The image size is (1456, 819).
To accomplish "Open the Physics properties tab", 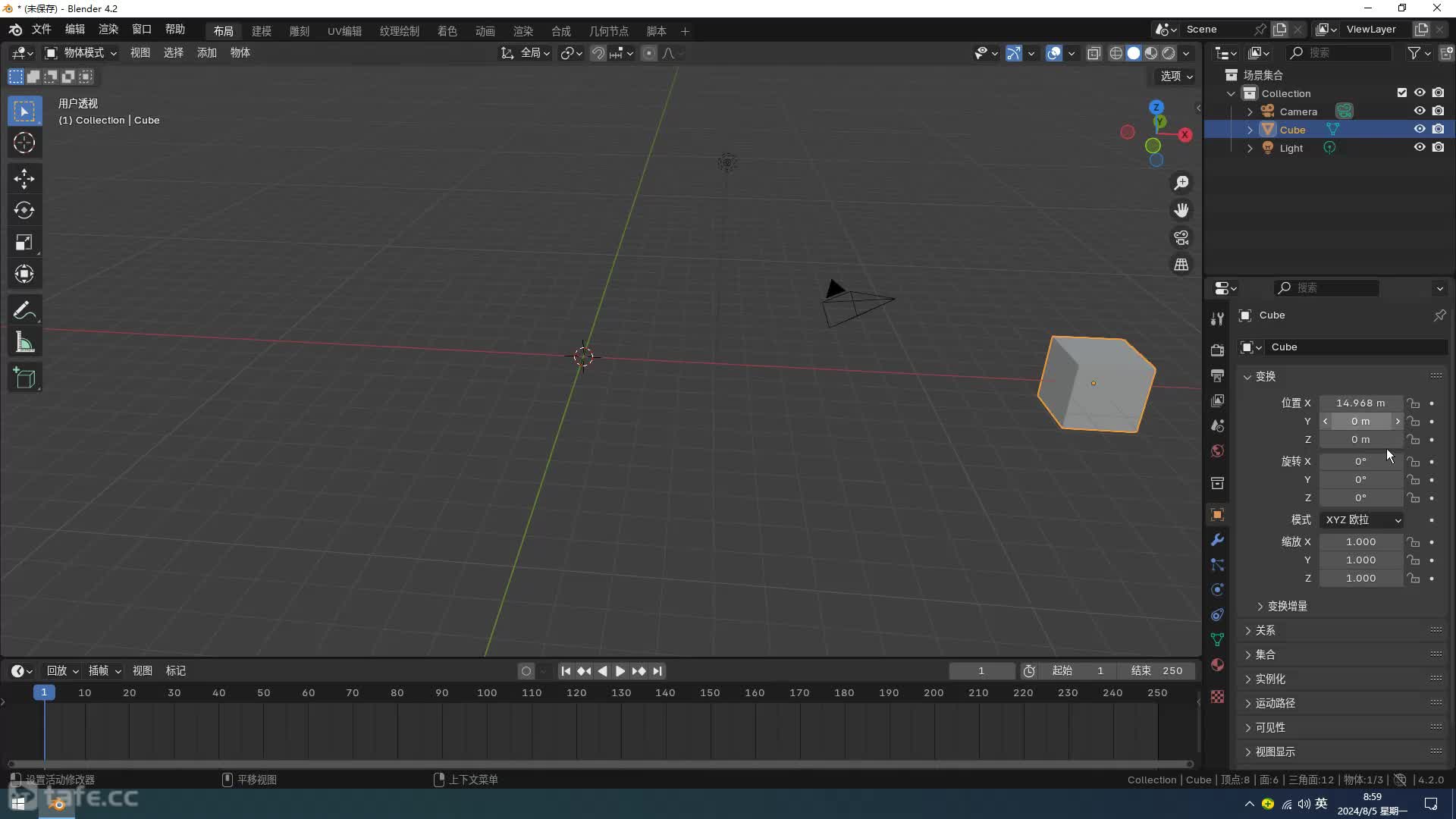I will click(x=1217, y=590).
